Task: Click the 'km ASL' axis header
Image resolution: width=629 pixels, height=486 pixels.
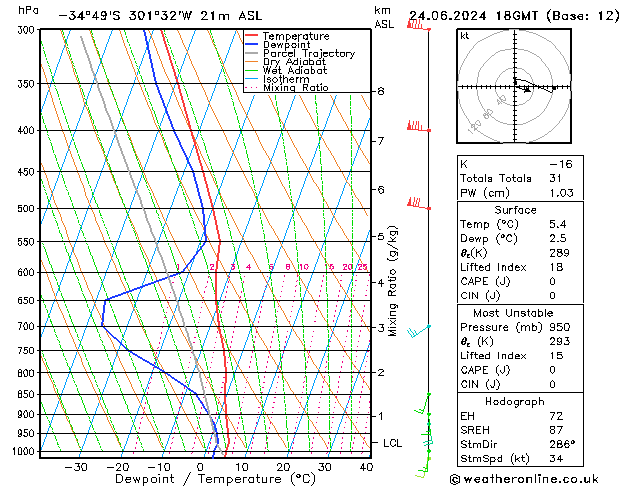Action: tap(384, 17)
